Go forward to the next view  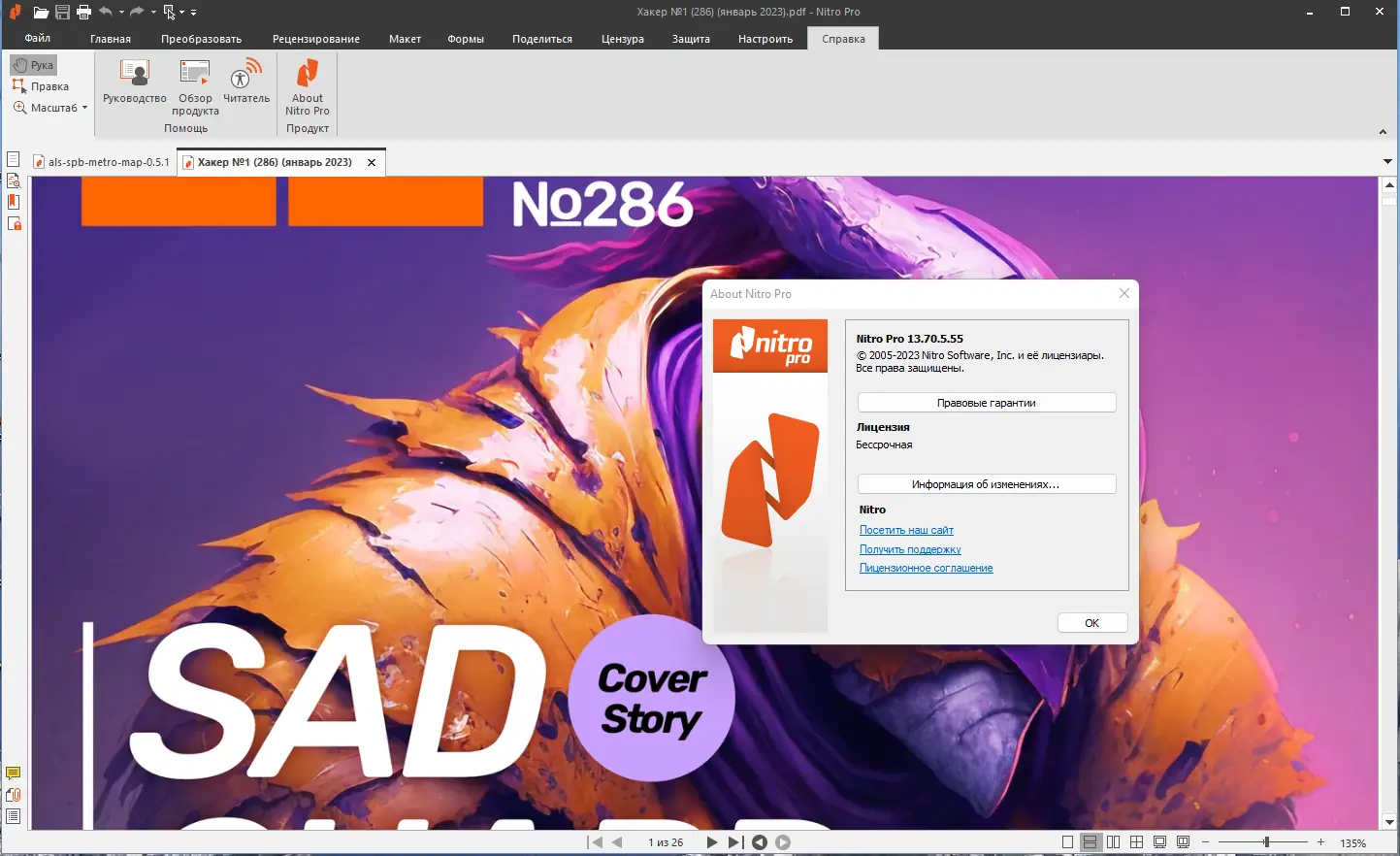[783, 842]
